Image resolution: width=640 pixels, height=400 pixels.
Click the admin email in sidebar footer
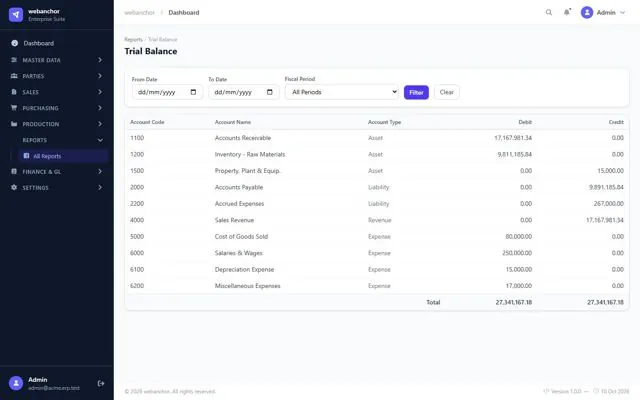click(54, 388)
